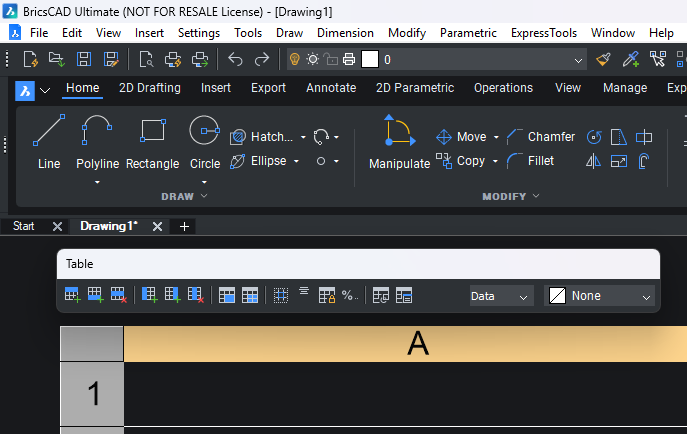This screenshot has height=434, width=687.
Task: Open the Dimension menu
Action: point(345,33)
